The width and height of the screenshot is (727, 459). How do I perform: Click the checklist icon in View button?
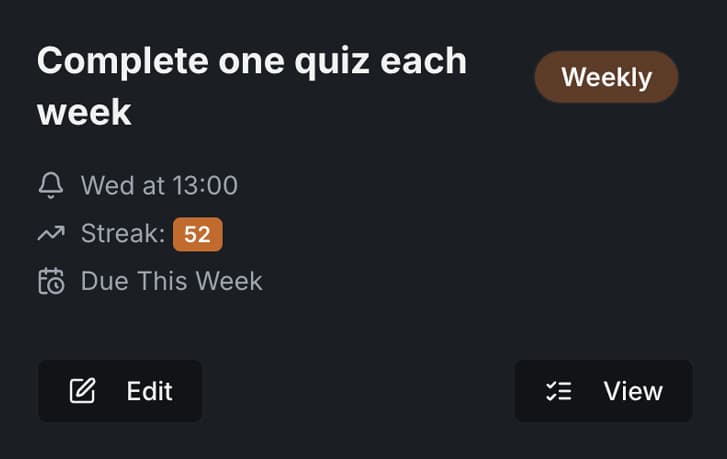[x=558, y=391]
